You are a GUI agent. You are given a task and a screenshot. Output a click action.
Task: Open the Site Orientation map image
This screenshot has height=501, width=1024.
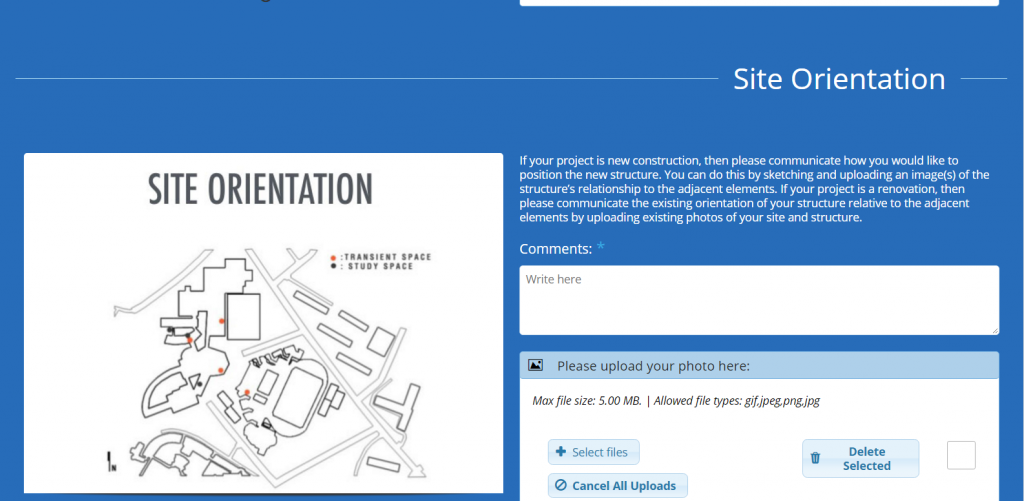coord(263,322)
